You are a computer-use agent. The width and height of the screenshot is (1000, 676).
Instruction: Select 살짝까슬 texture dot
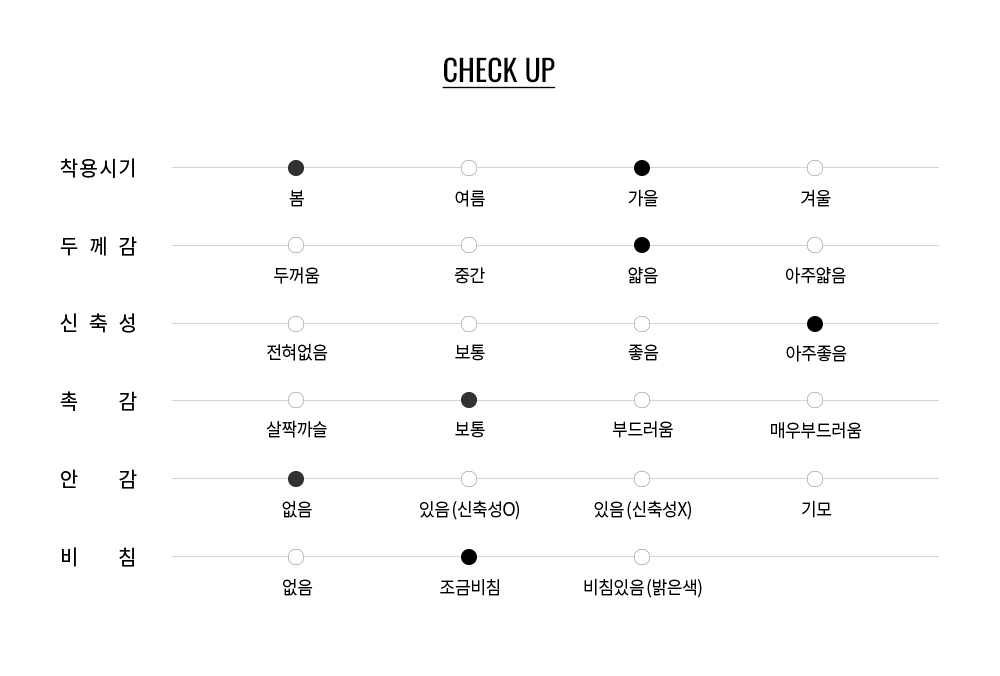coord(296,400)
